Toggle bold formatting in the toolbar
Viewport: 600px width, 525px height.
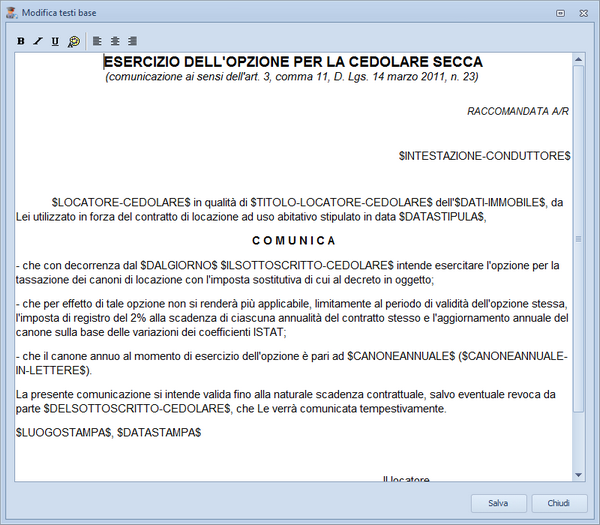click(21, 41)
